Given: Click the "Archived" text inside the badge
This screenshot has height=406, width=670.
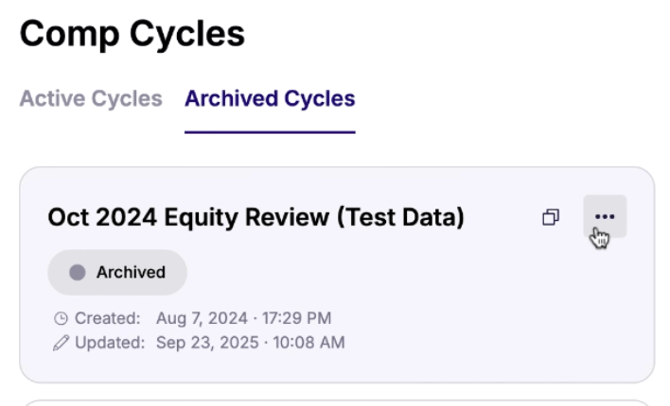Looking at the screenshot, I should 131,272.
